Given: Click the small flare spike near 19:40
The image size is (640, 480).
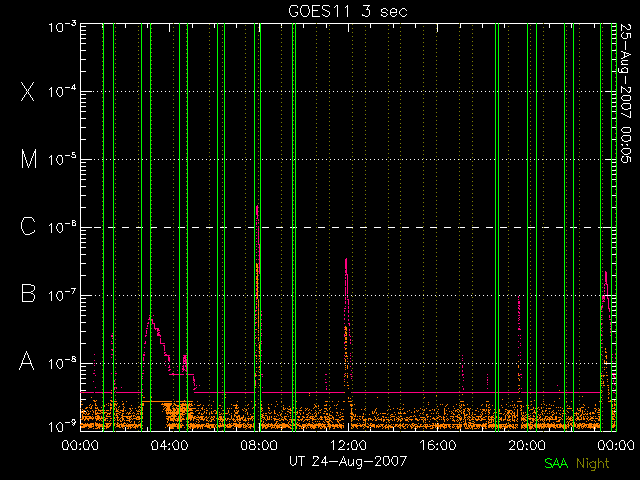Looking at the screenshot, I should click(518, 297).
